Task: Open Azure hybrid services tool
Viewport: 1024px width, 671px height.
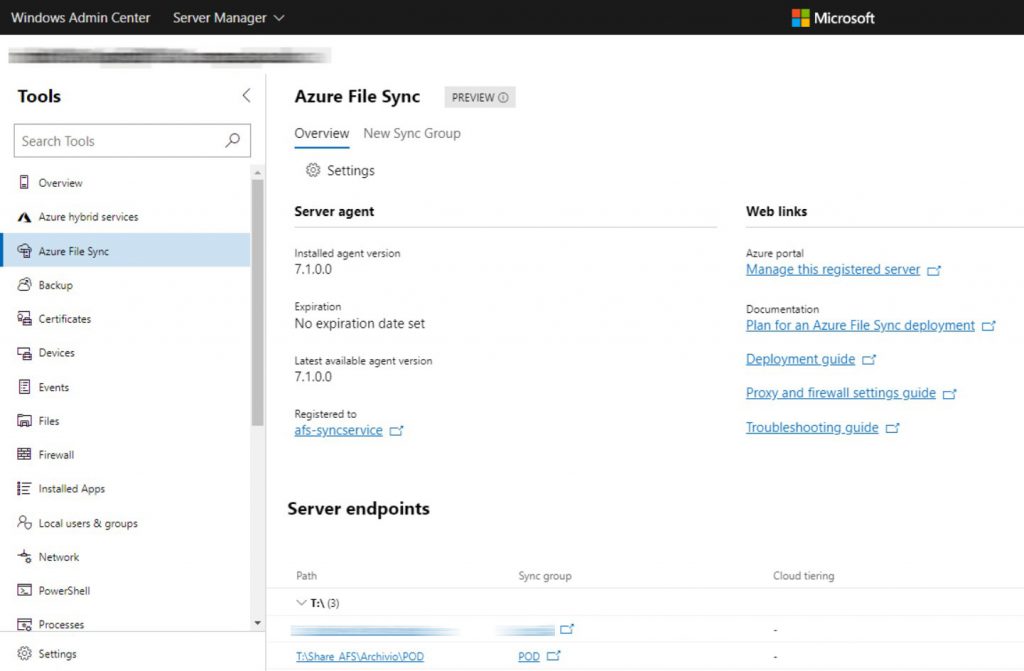Action: 88,217
